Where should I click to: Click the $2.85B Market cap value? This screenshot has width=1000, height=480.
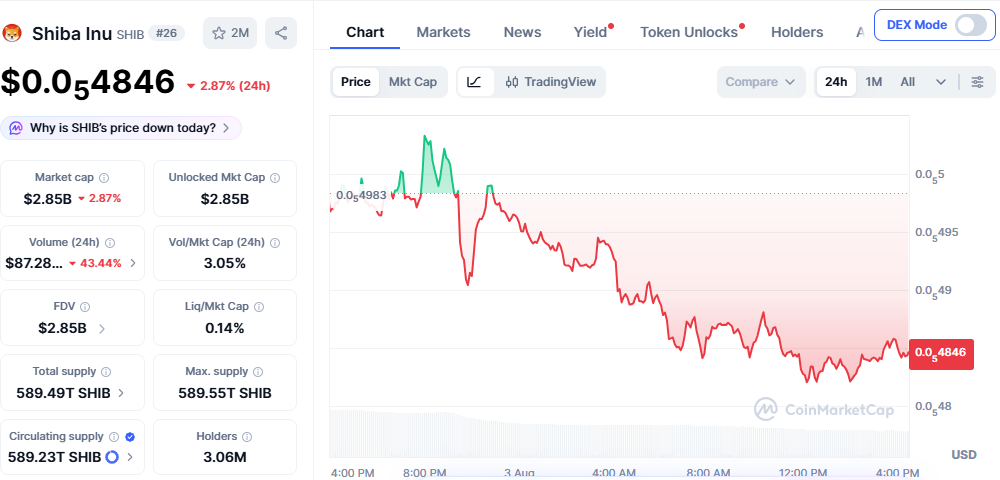tap(48, 198)
